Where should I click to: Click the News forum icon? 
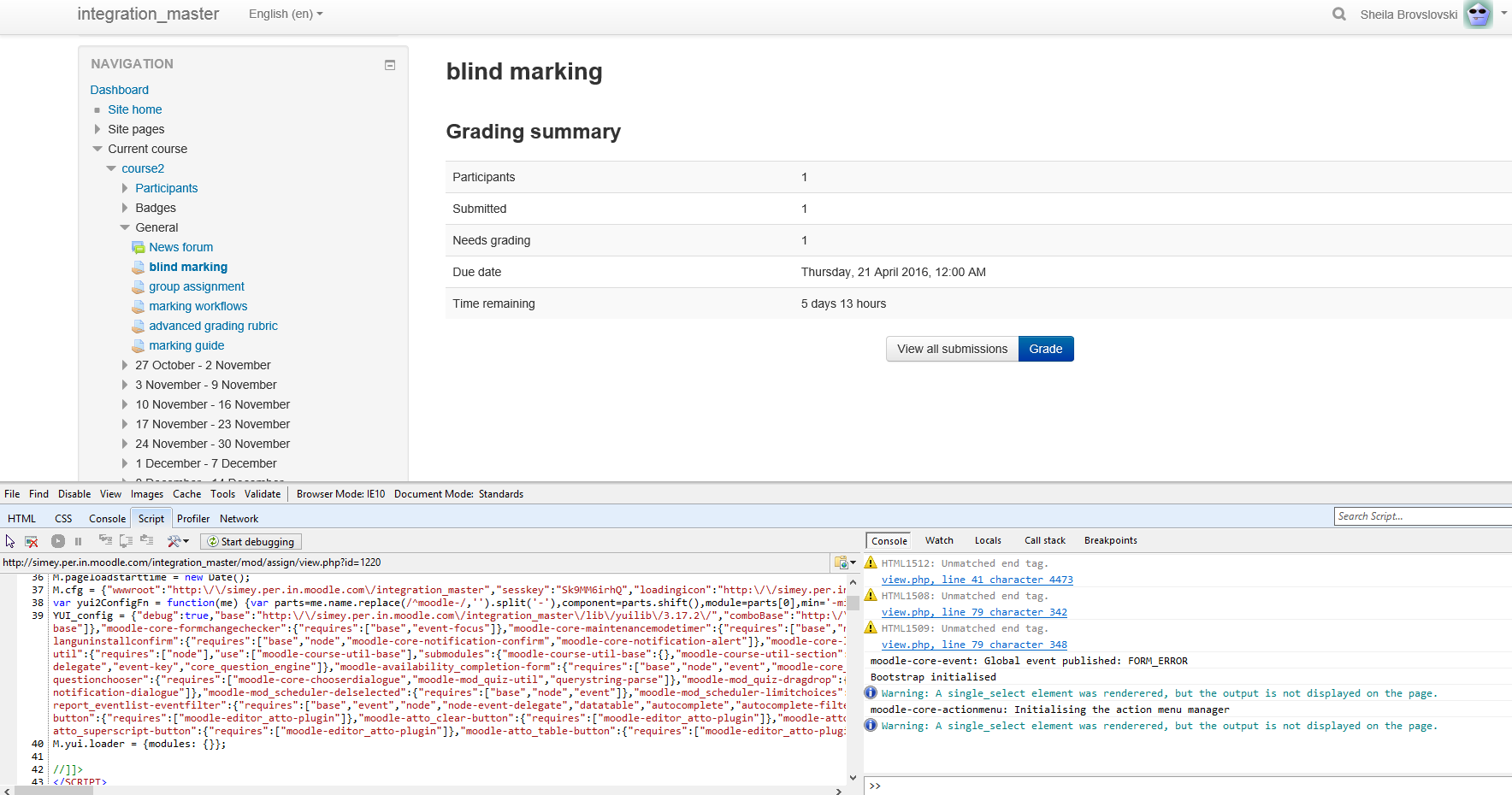[x=139, y=247]
